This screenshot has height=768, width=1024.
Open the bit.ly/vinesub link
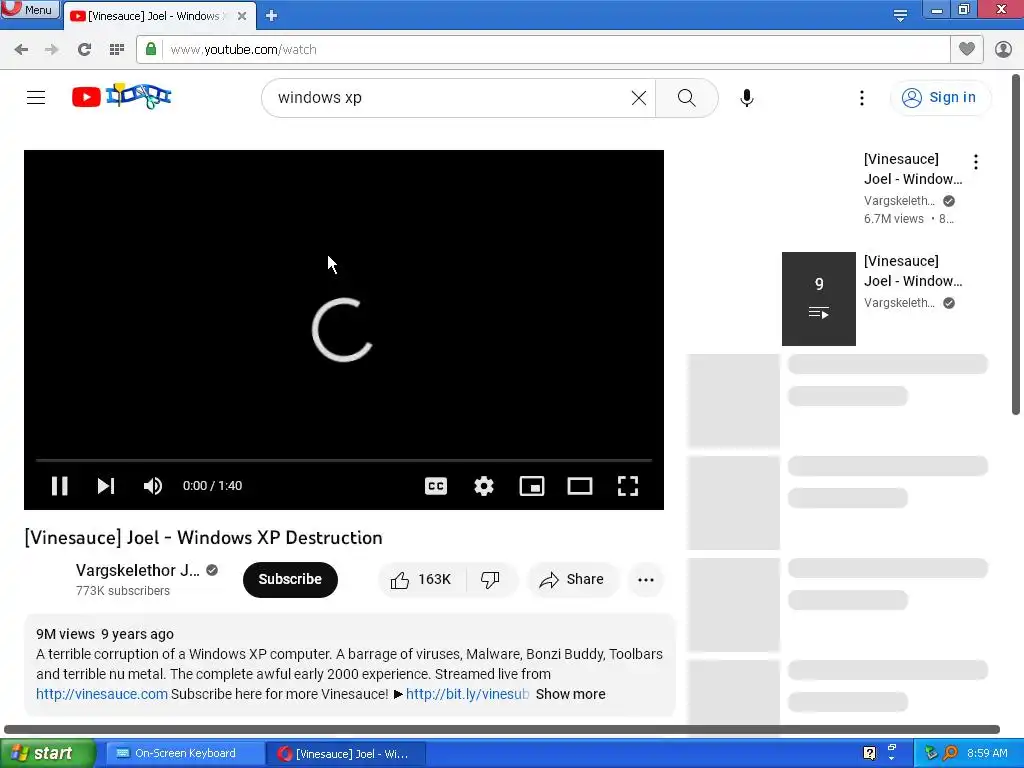[468, 694]
